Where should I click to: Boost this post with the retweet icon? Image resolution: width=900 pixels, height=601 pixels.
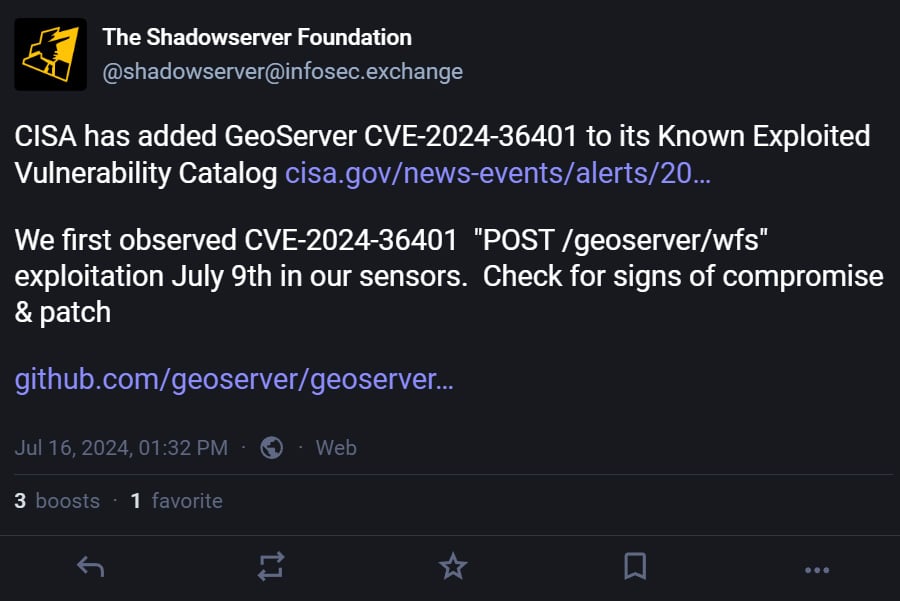[x=271, y=567]
